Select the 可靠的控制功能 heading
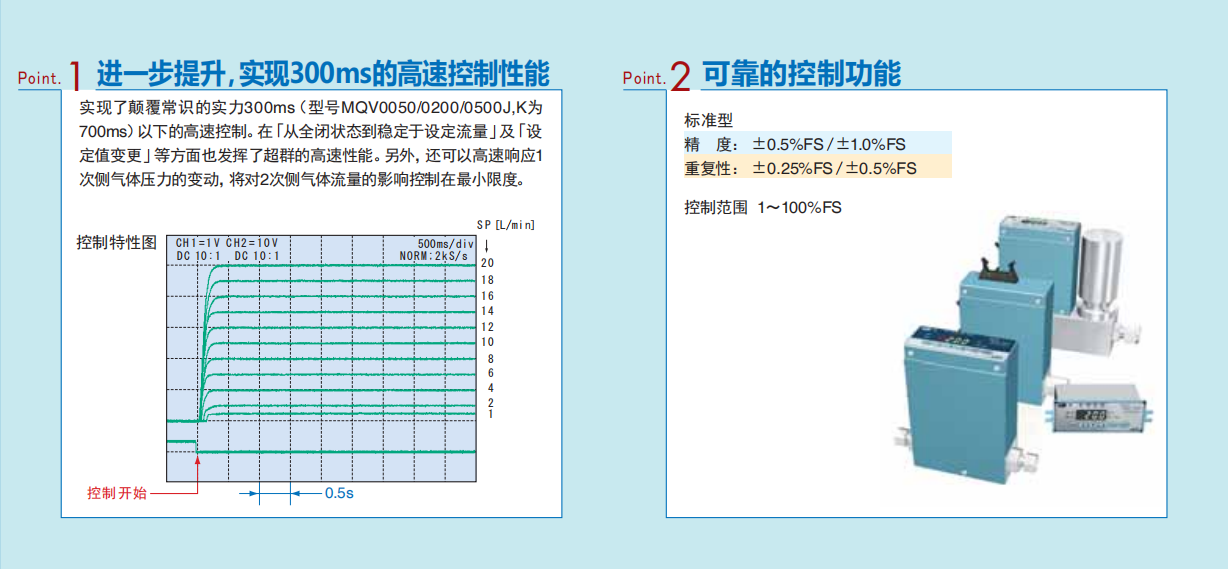Viewport: 1228px width, 569px height. pos(801,73)
